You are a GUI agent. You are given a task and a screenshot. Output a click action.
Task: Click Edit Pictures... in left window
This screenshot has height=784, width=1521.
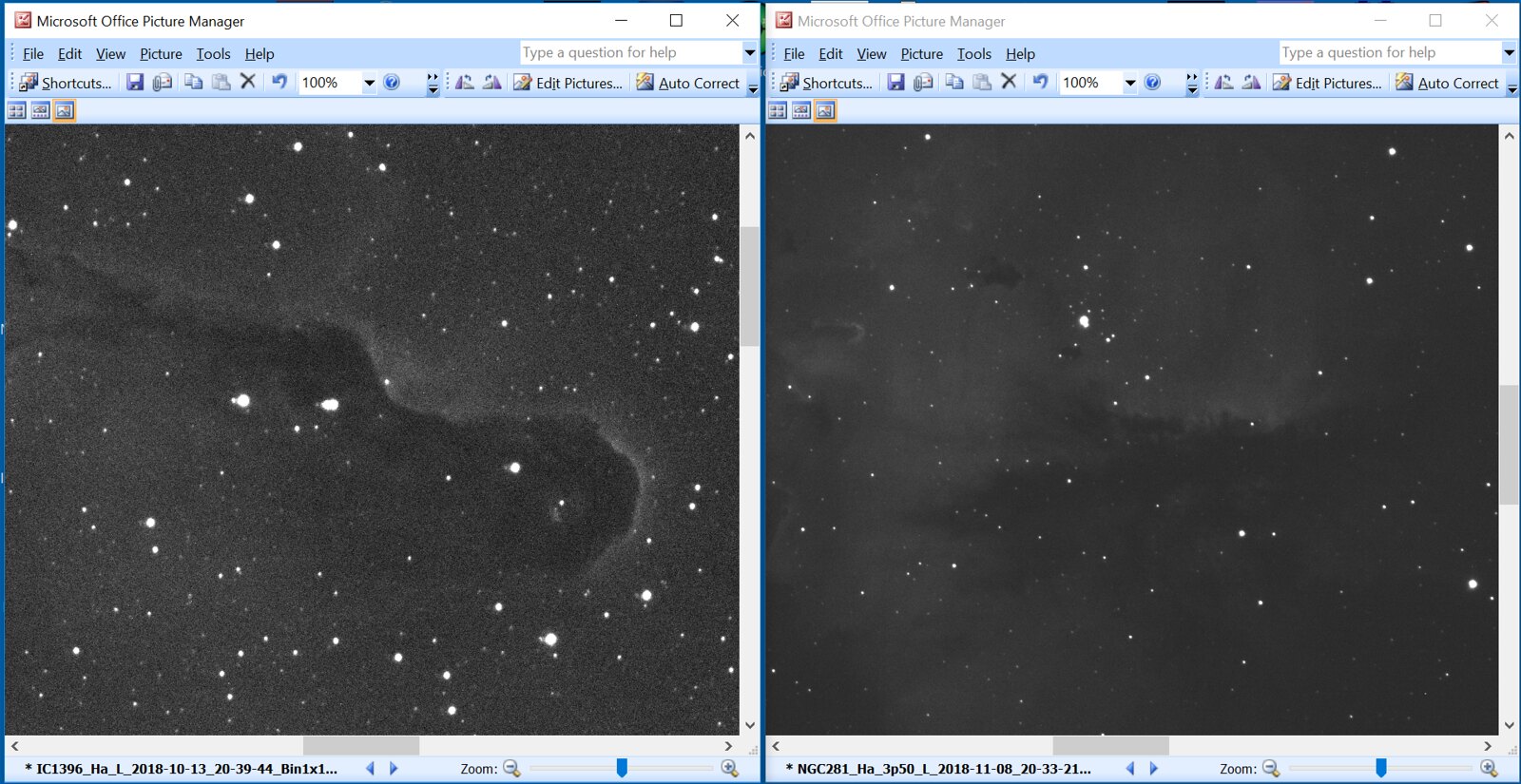(x=568, y=83)
